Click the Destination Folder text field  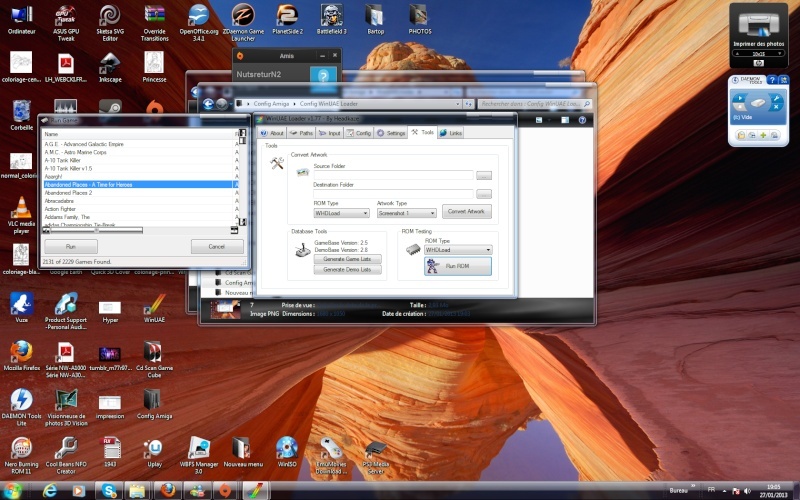(x=393, y=194)
